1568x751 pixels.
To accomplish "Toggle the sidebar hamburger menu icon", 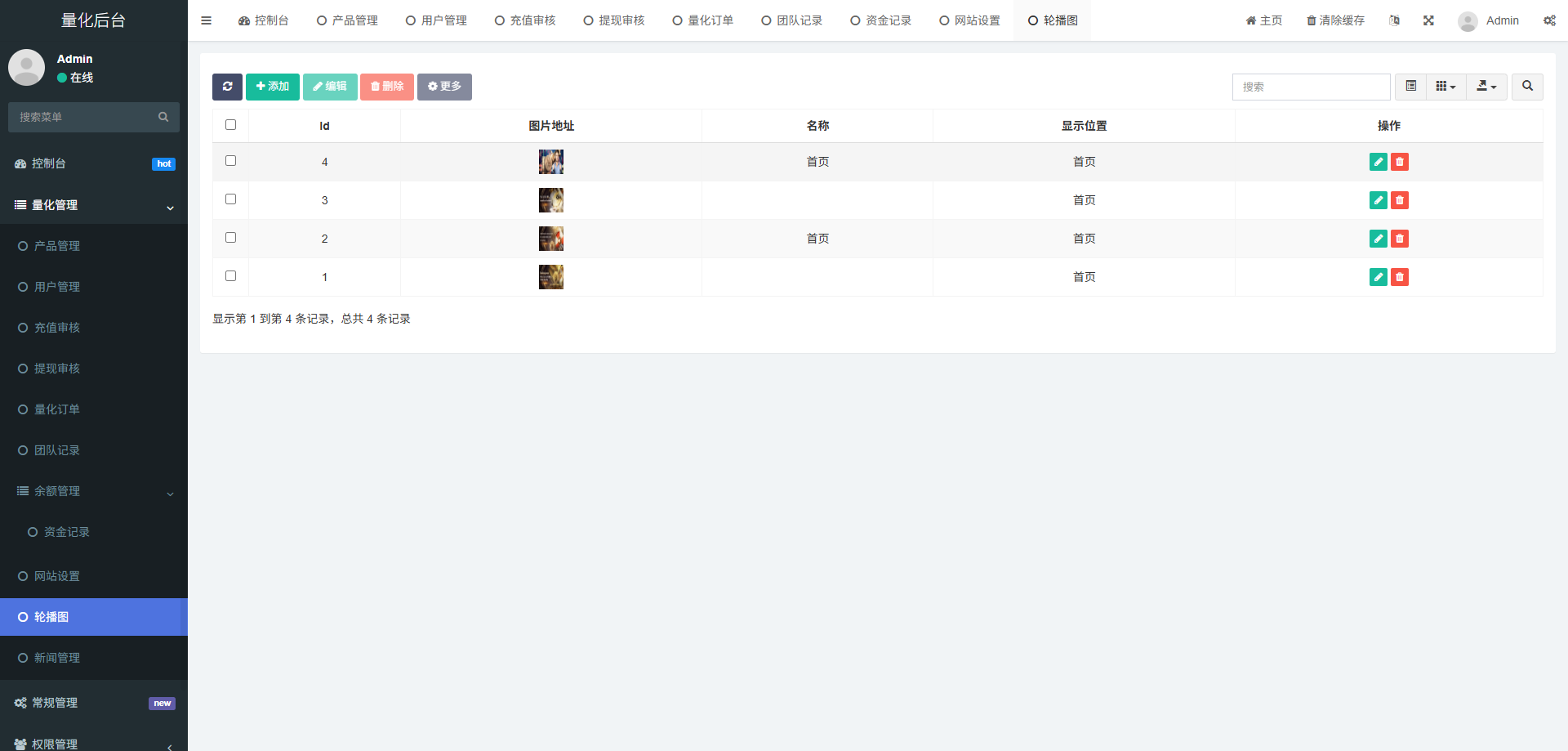I will click(206, 20).
